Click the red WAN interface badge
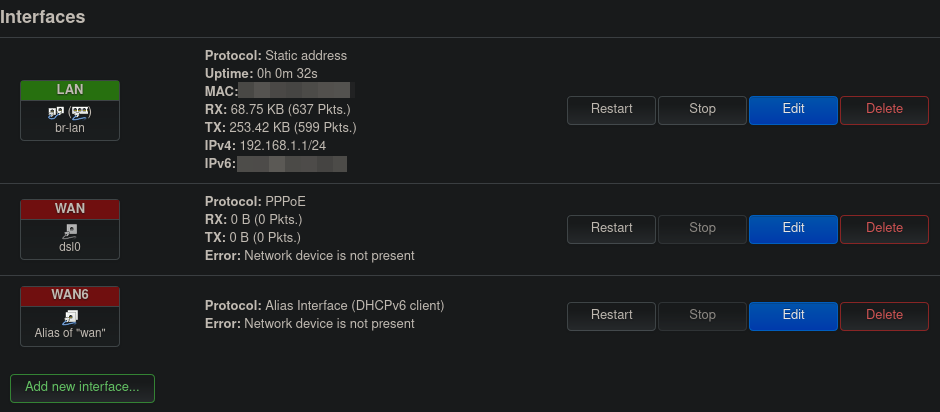 [70, 209]
